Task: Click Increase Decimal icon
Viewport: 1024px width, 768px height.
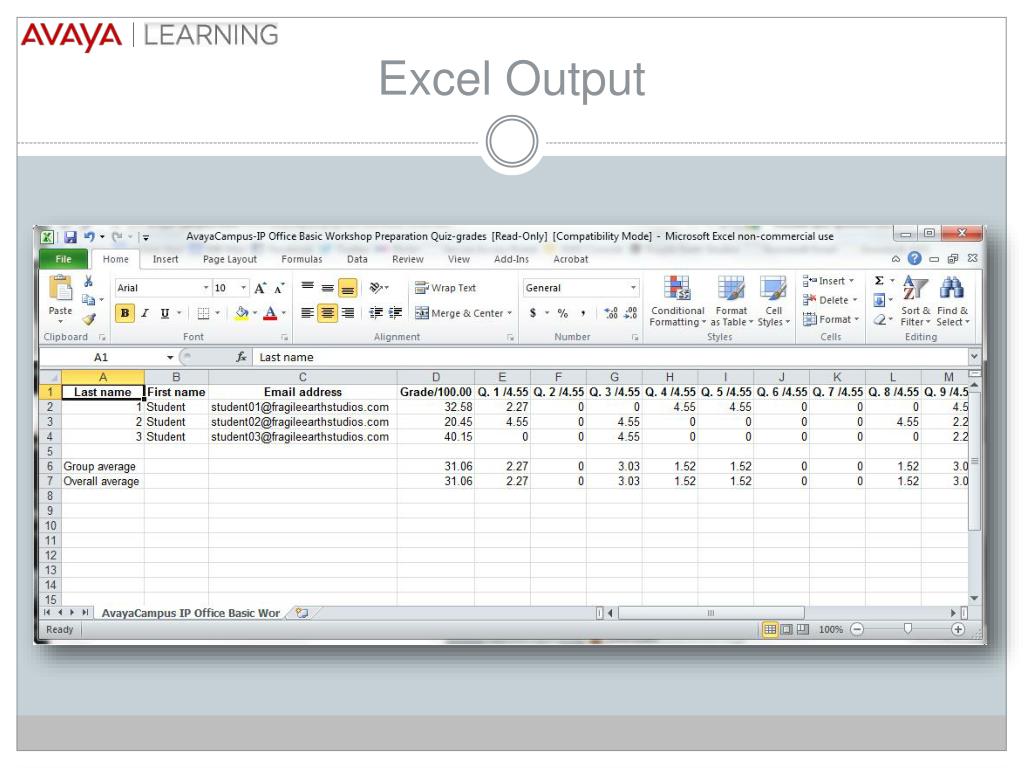Action: 611,313
